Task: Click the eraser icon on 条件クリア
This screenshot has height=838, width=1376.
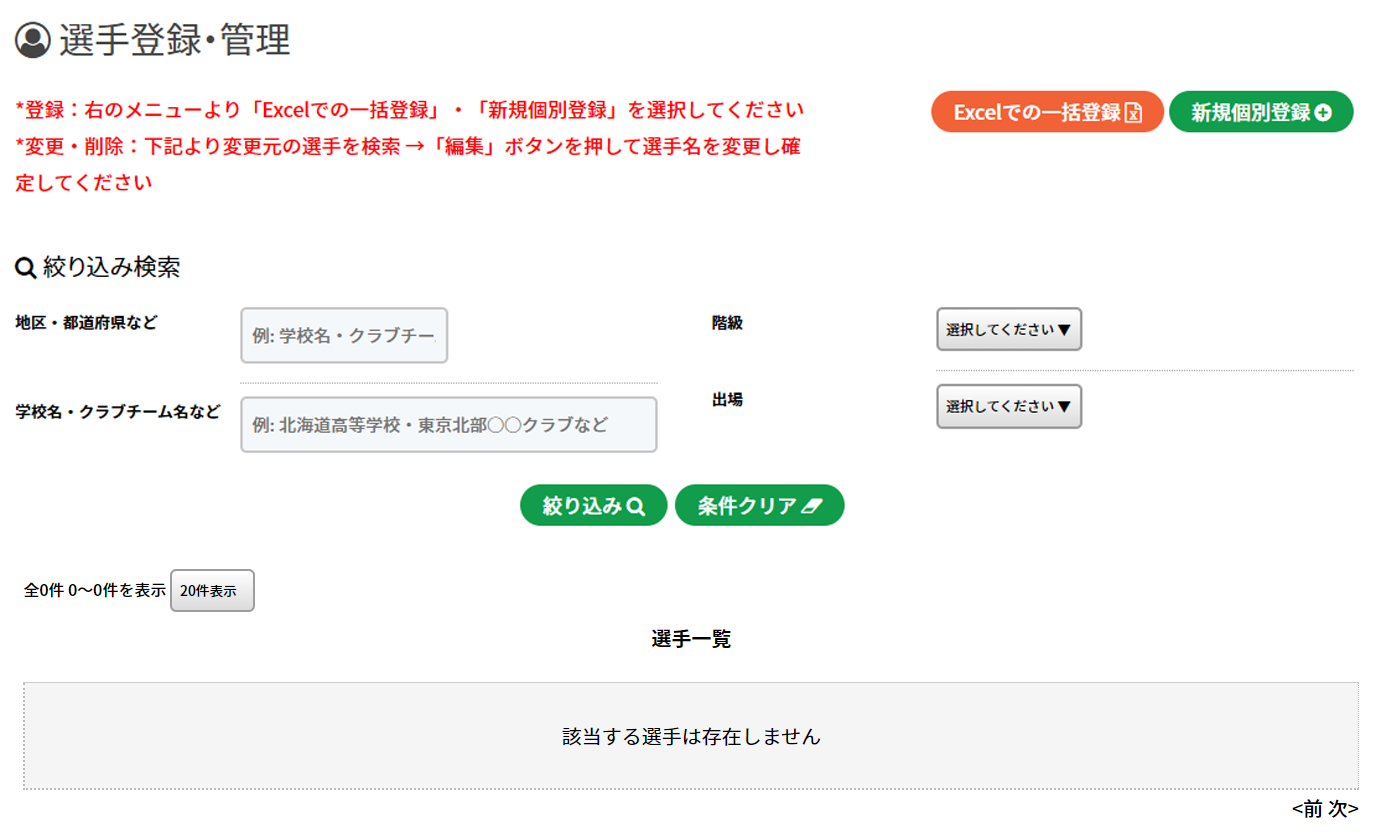Action: click(811, 506)
